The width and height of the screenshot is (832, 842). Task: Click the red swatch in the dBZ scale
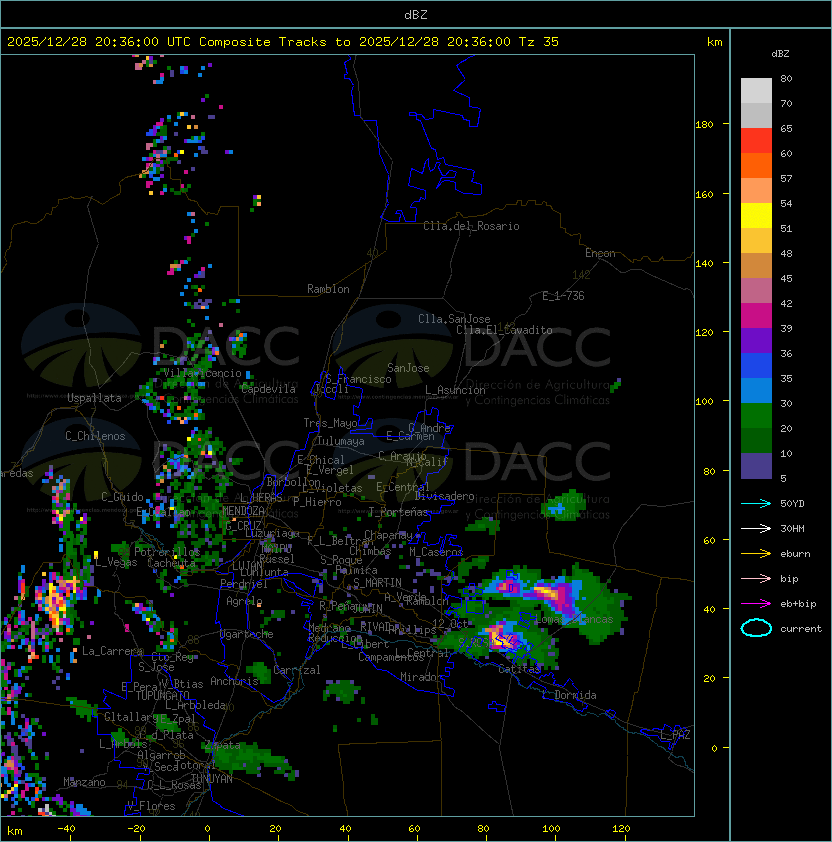(x=756, y=141)
